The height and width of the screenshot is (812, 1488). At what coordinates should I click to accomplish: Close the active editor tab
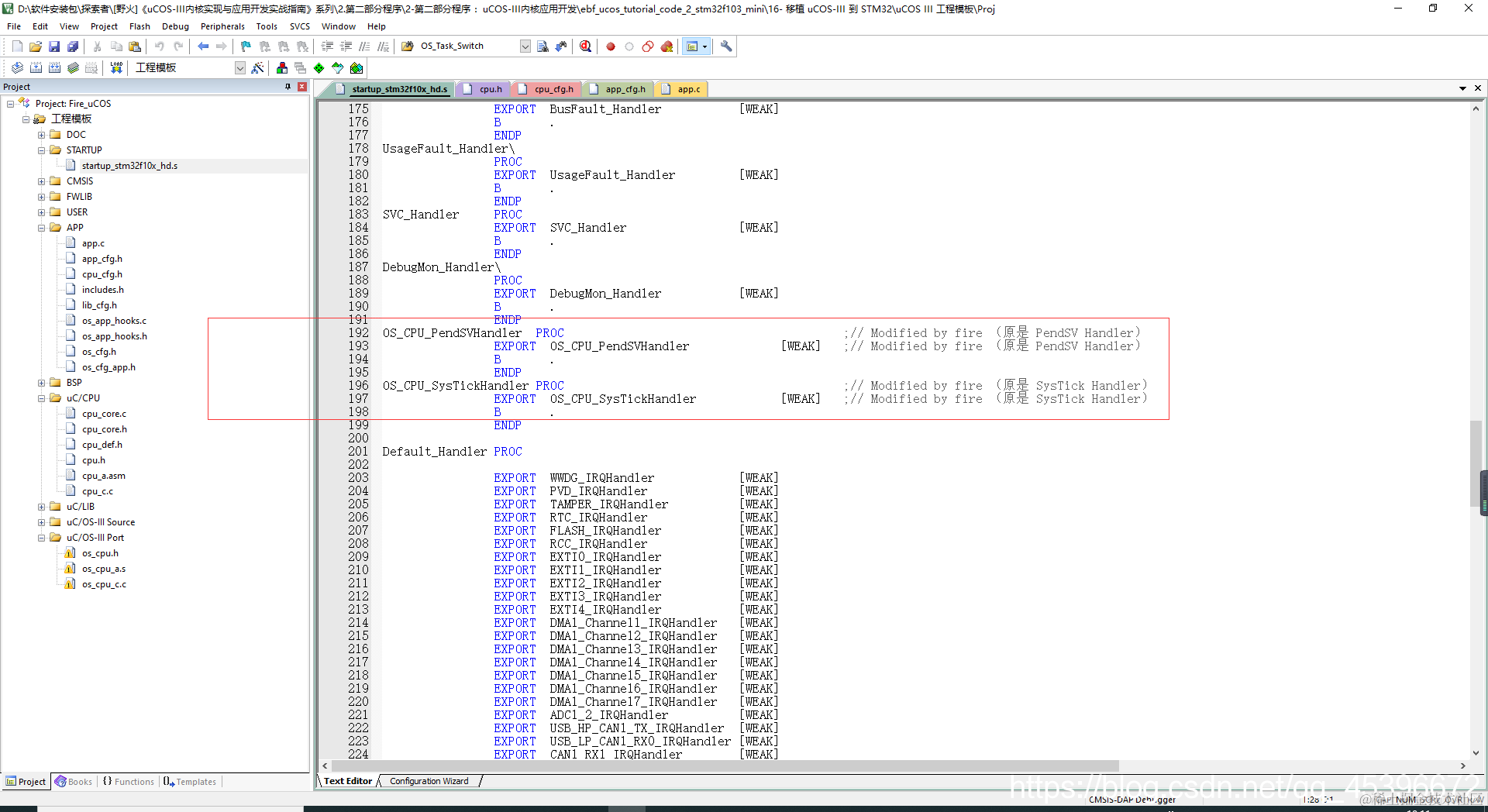(x=1477, y=88)
